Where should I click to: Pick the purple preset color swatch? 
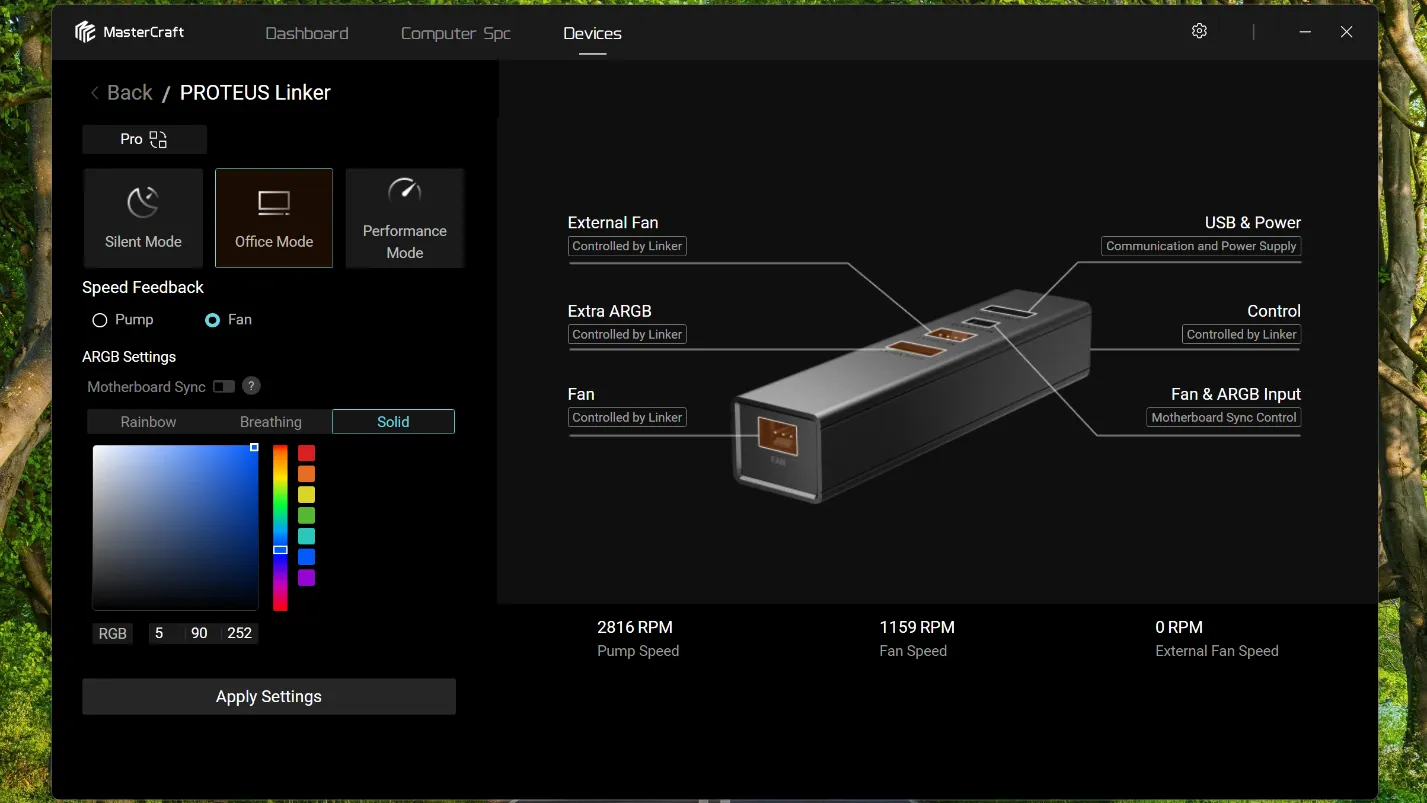(306, 578)
